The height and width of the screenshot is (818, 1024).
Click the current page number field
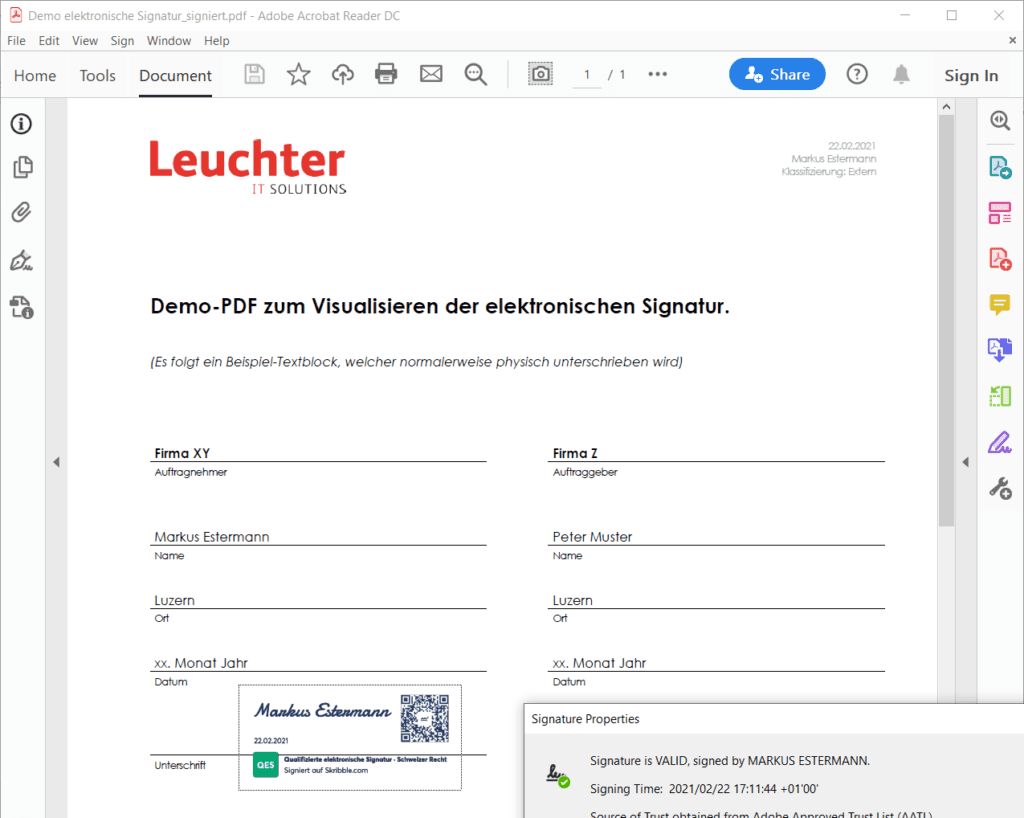pyautogui.click(x=586, y=74)
